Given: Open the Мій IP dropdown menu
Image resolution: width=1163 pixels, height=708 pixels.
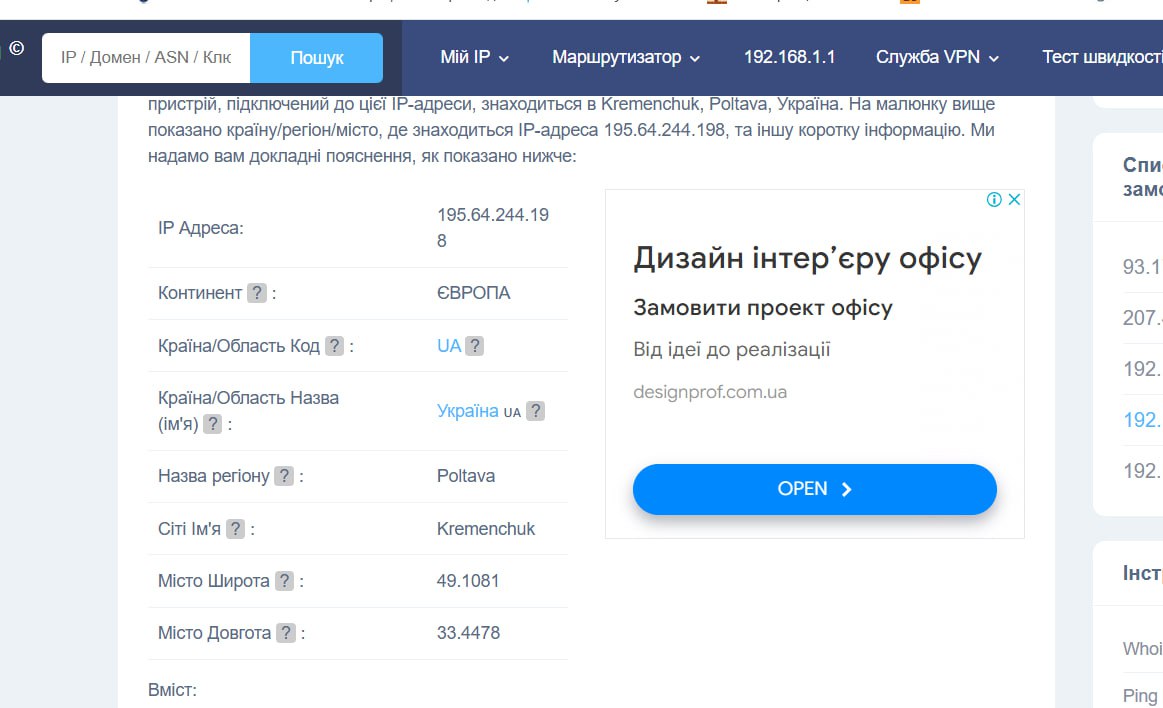Looking at the screenshot, I should point(474,57).
